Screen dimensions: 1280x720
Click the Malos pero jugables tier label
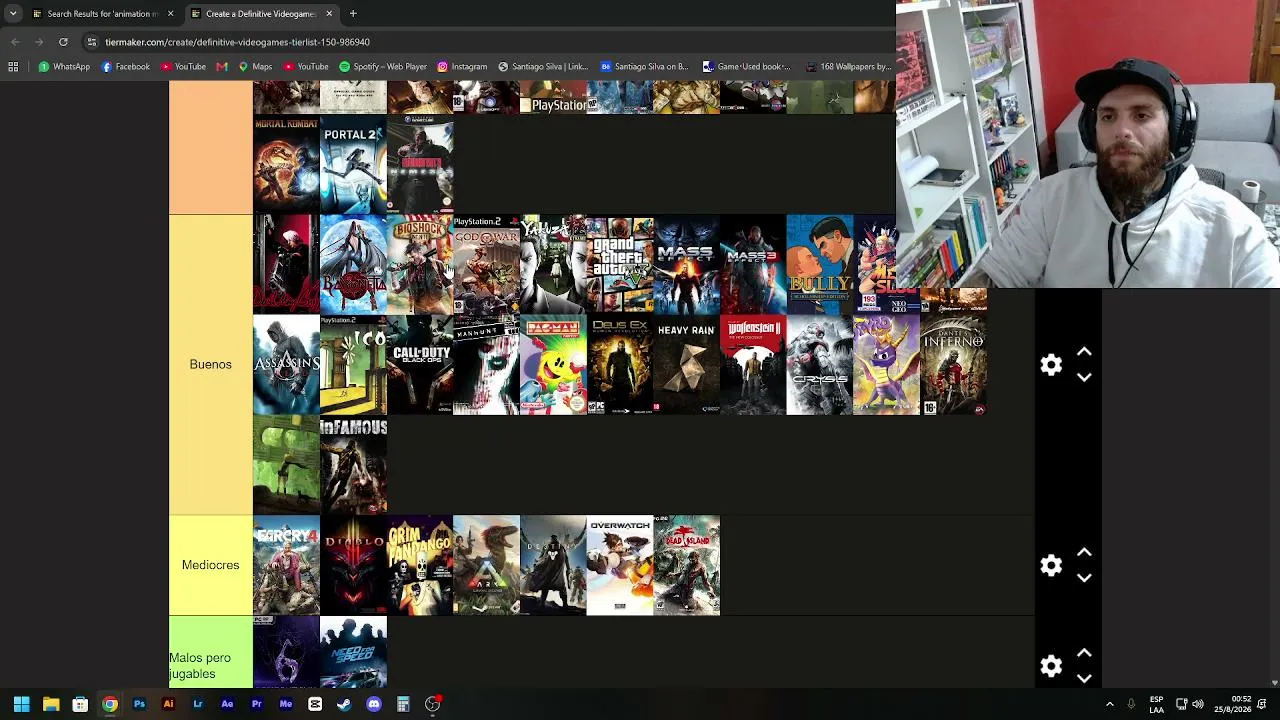[x=211, y=652]
